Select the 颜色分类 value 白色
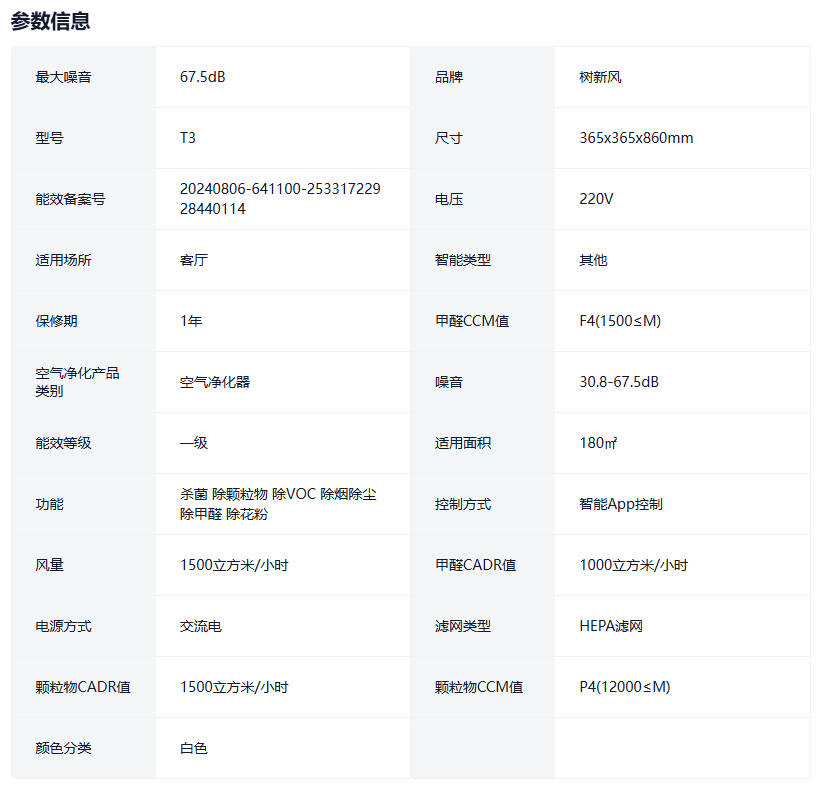 pyautogui.click(x=194, y=748)
